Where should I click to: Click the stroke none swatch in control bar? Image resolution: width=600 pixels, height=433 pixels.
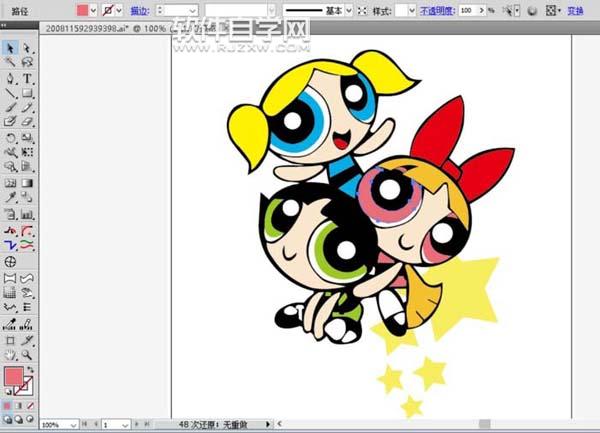(x=108, y=11)
